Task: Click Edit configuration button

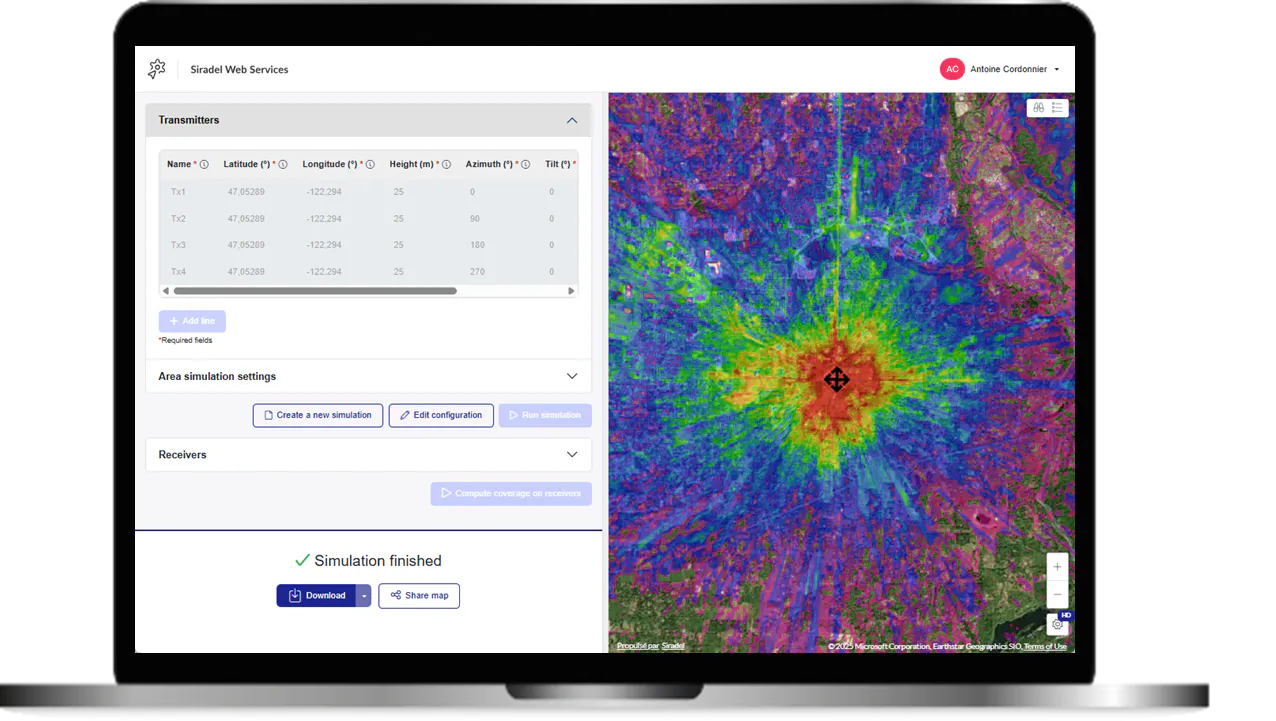Action: tap(441, 415)
